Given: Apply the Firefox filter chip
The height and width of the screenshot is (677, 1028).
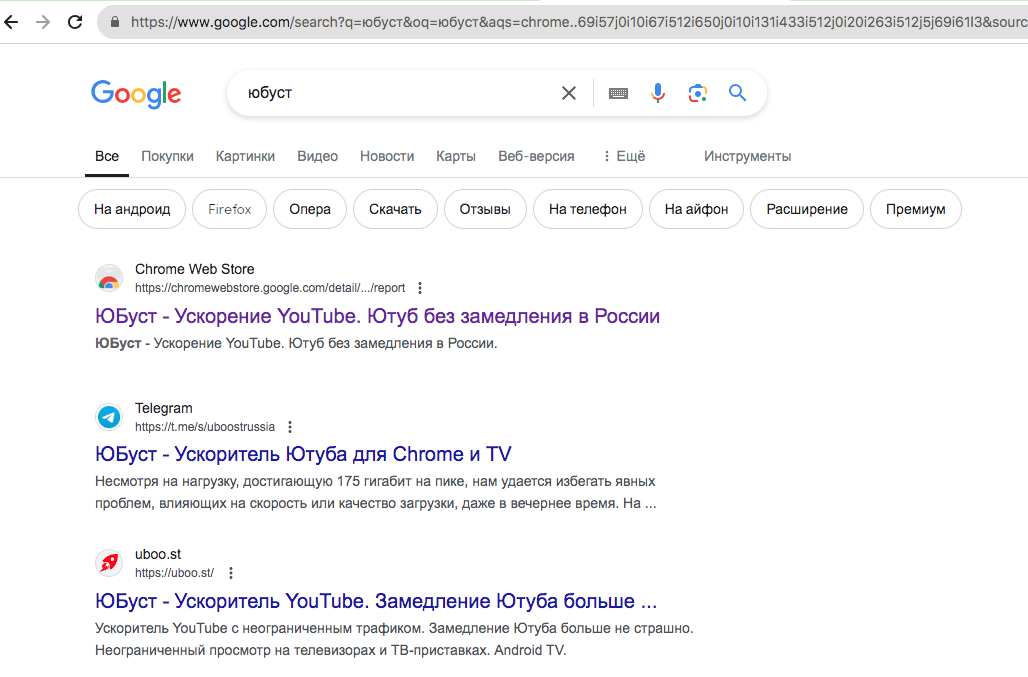Looking at the screenshot, I should click(x=229, y=209).
